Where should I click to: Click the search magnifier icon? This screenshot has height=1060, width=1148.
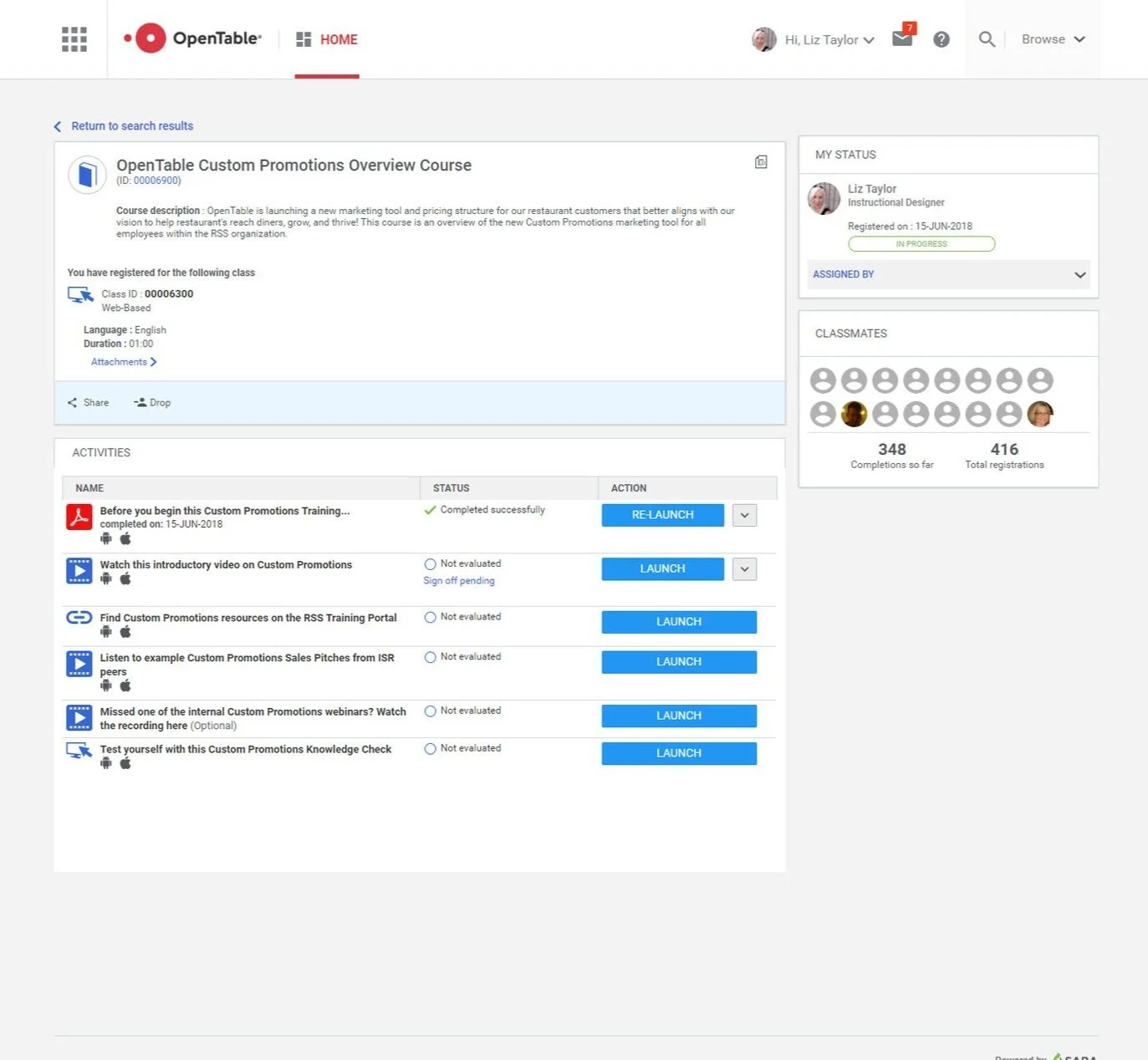[x=987, y=39]
